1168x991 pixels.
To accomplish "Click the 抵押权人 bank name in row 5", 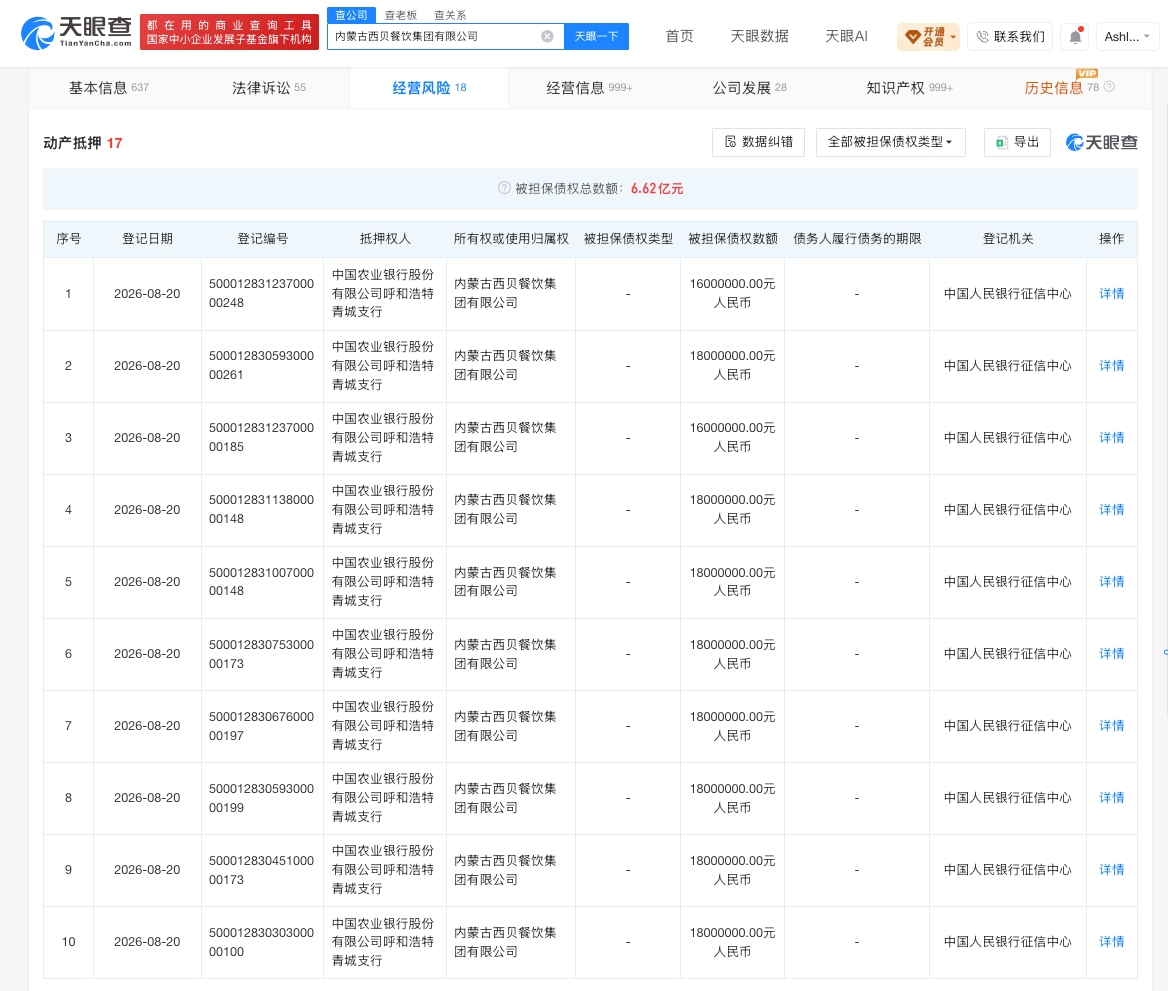I will [383, 582].
